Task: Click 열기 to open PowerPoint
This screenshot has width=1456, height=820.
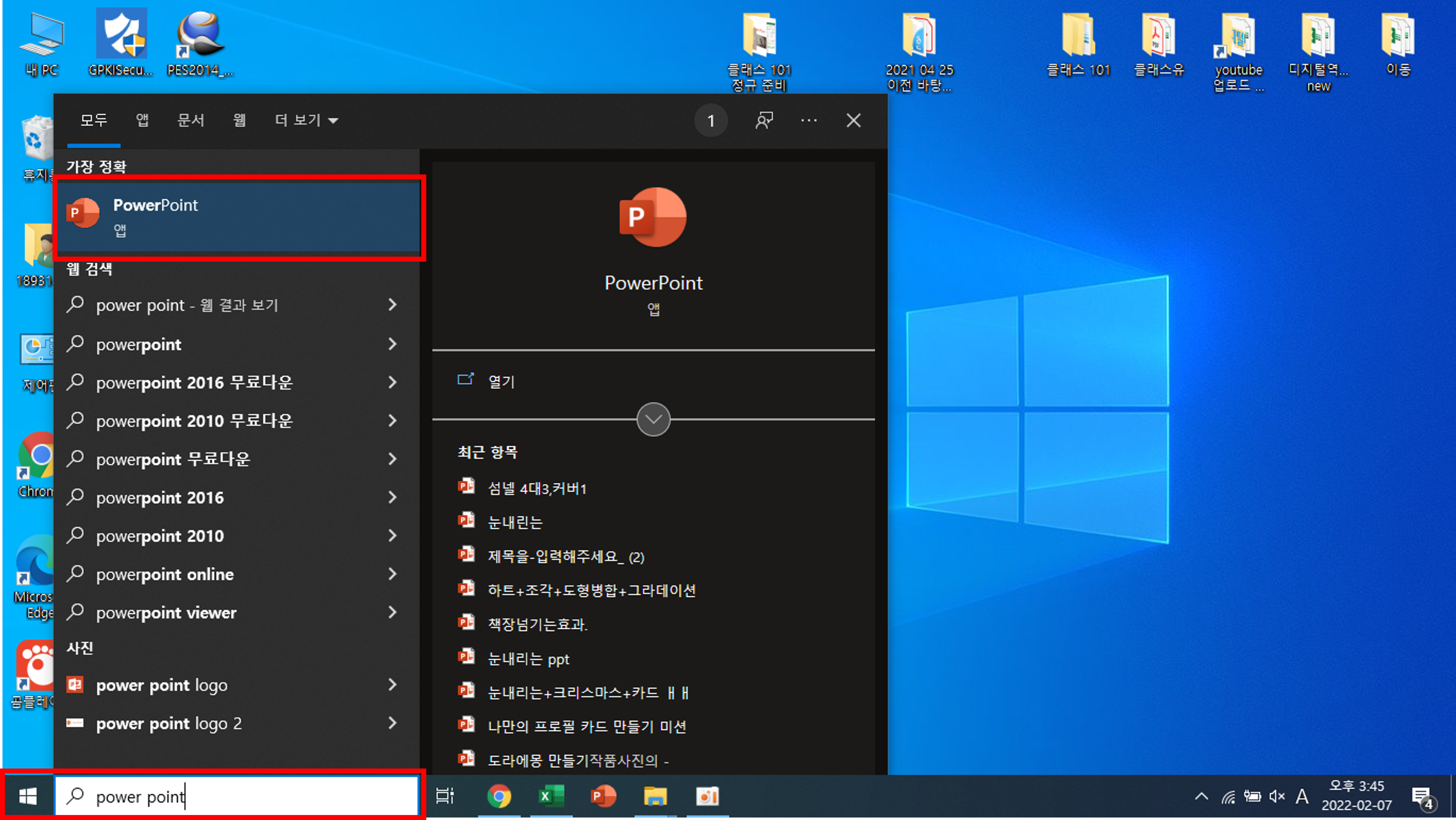Action: [501, 382]
